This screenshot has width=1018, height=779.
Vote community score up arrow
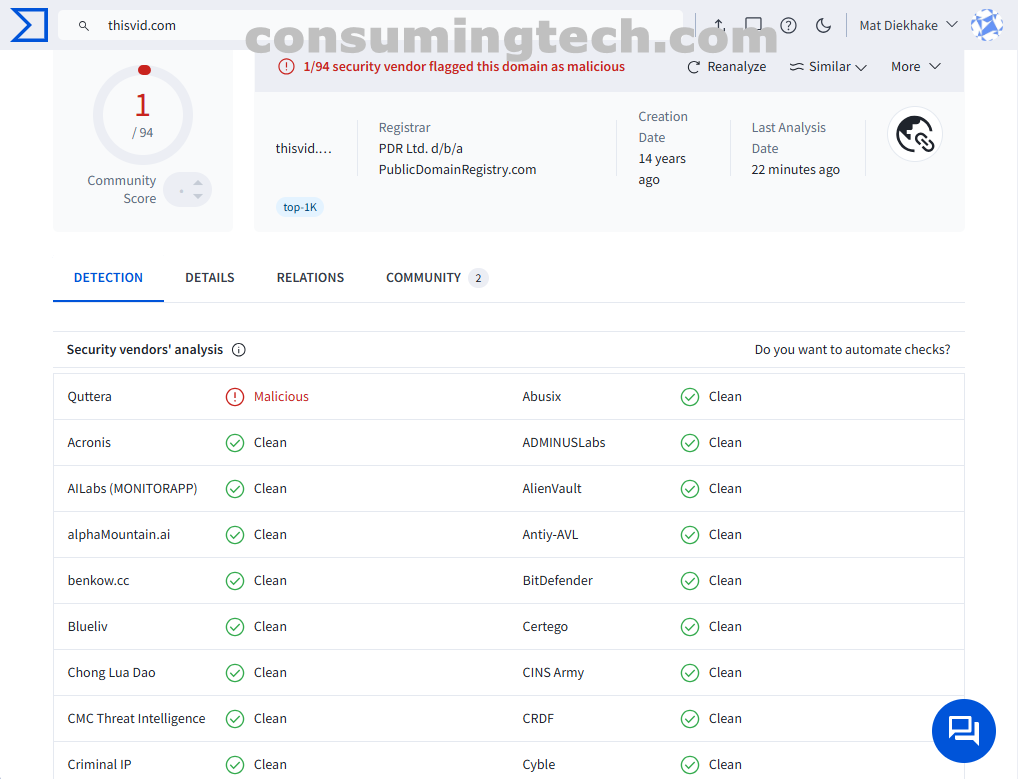198,182
